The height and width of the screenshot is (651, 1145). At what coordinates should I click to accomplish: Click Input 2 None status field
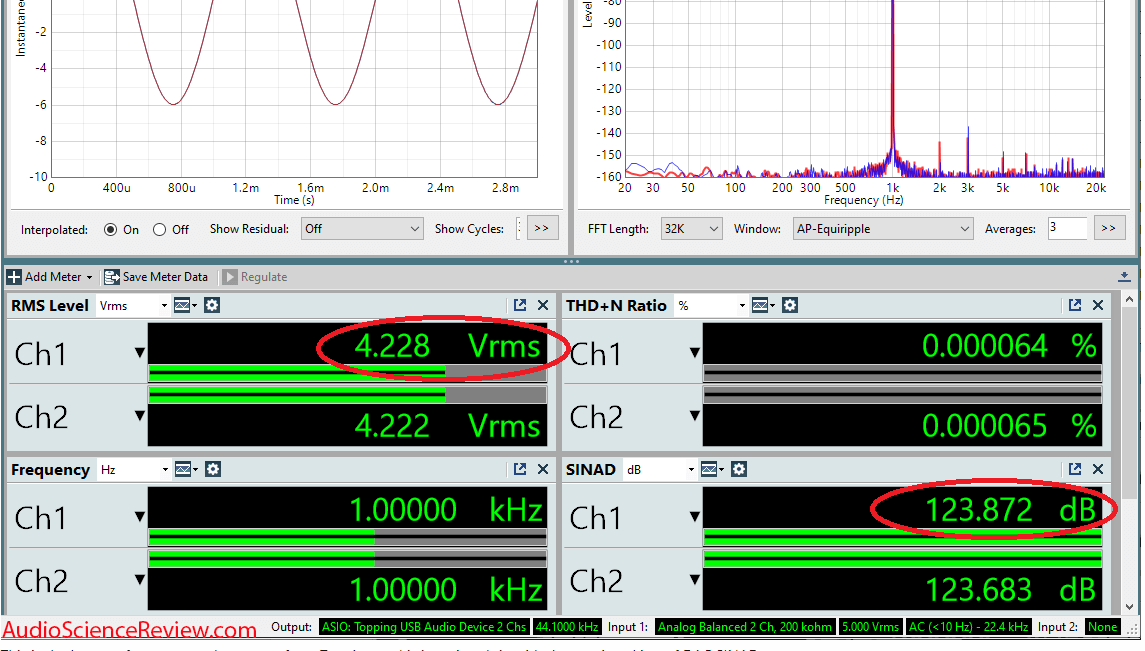(x=1102, y=627)
